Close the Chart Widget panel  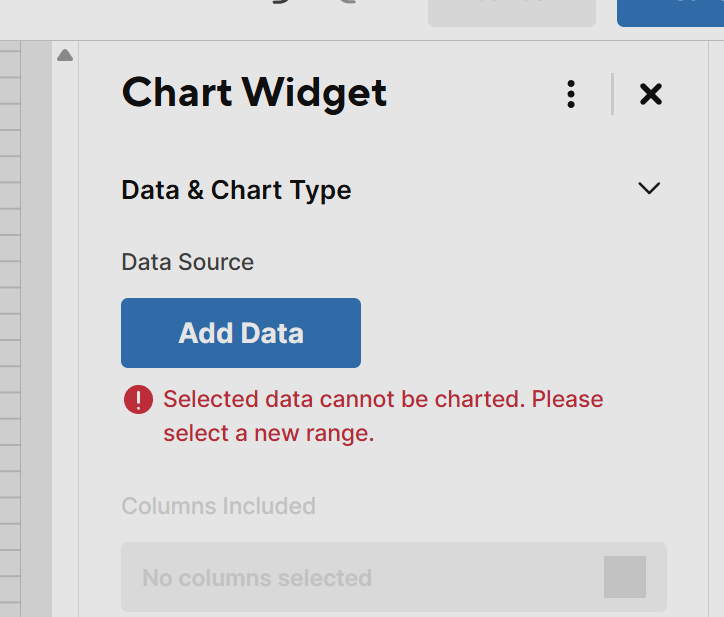tap(651, 94)
